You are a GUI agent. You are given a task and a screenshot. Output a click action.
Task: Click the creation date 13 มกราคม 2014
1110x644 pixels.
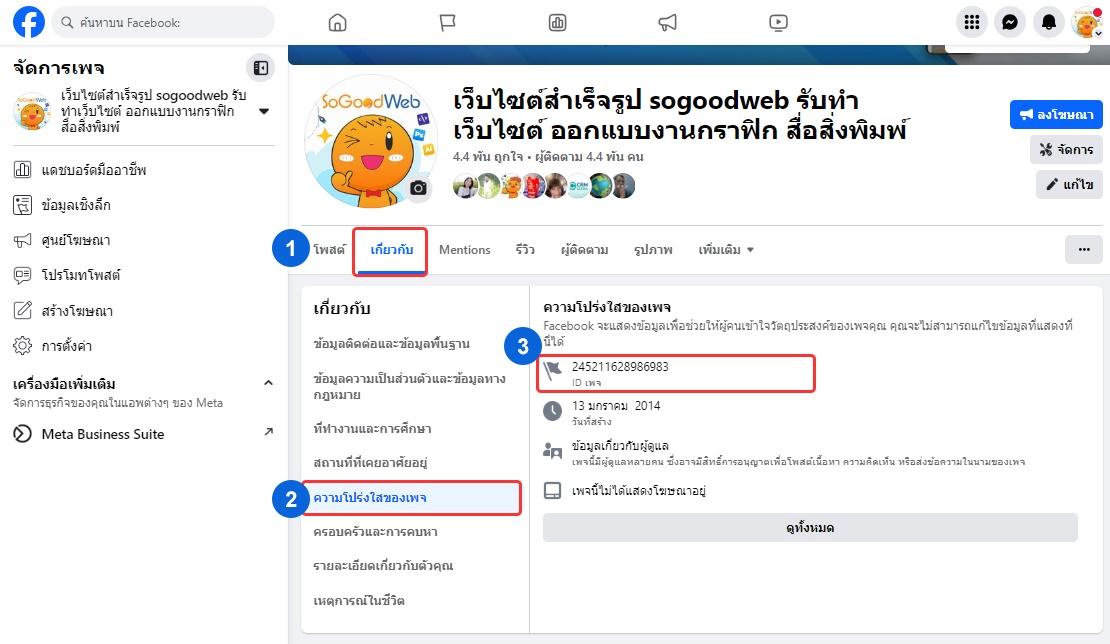(x=616, y=406)
